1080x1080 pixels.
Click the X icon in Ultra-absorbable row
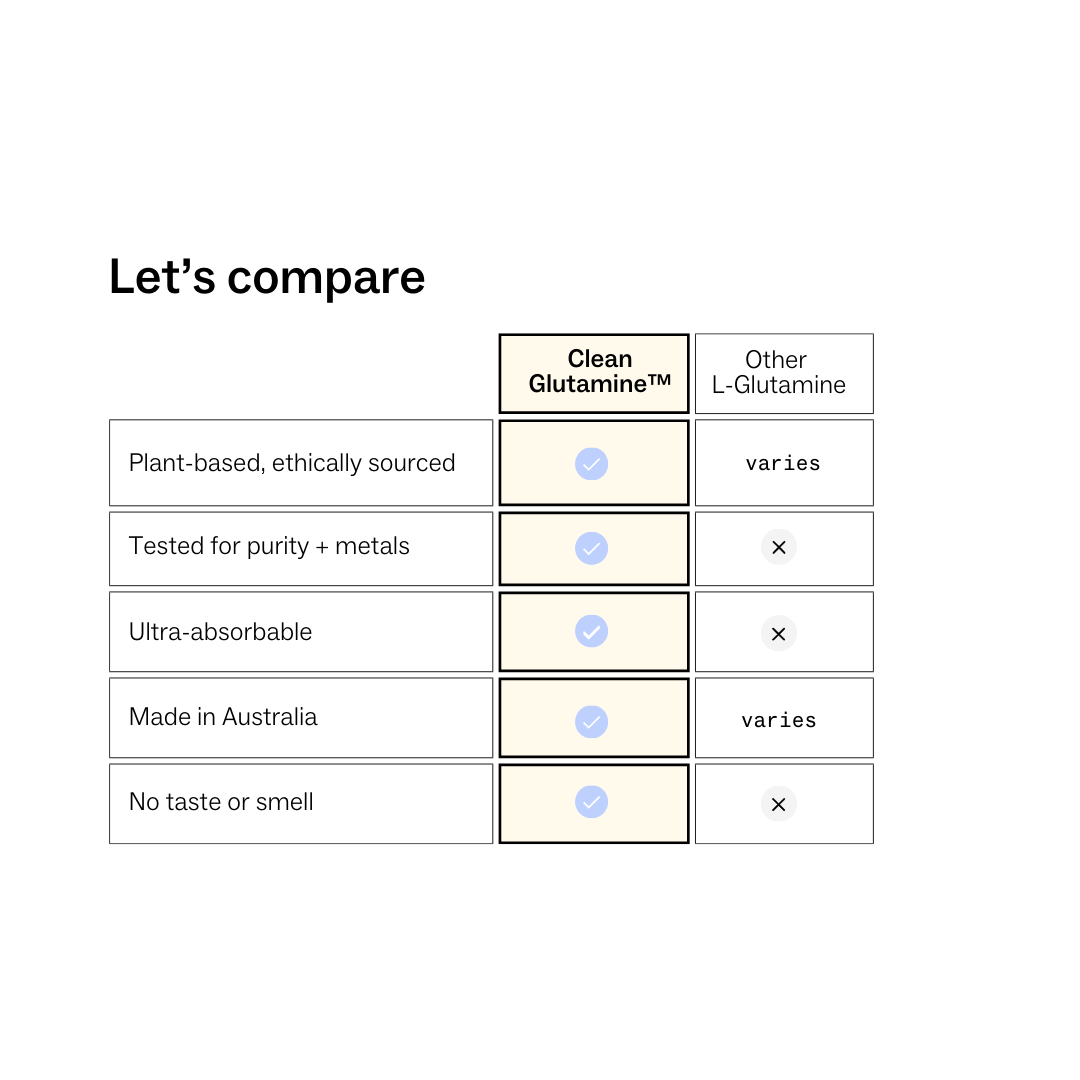coord(778,634)
